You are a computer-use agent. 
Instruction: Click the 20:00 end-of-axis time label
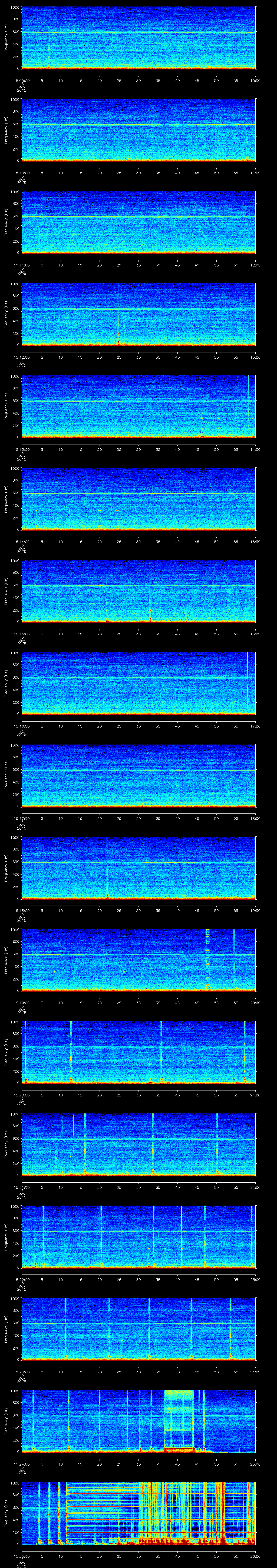pyautogui.click(x=255, y=1003)
